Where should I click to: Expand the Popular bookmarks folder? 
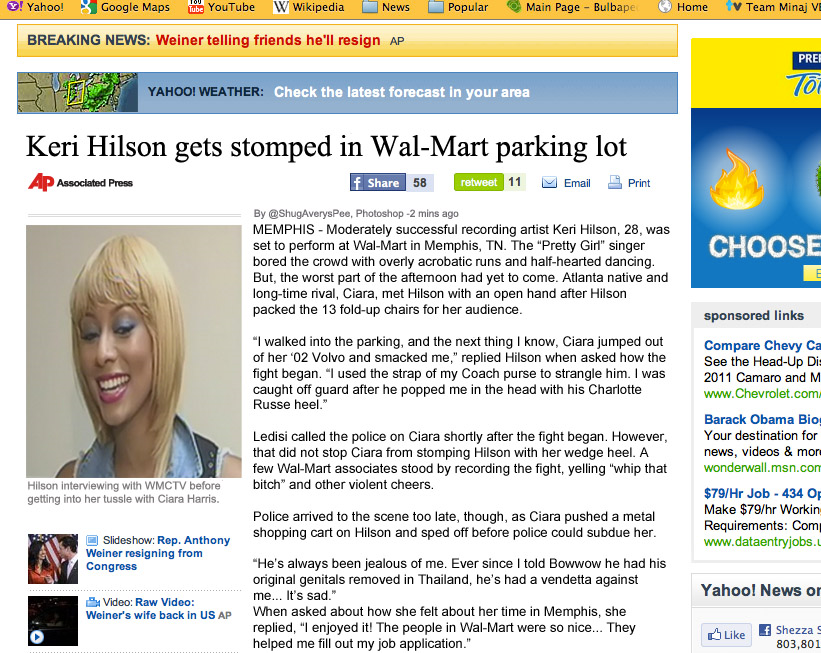458,7
